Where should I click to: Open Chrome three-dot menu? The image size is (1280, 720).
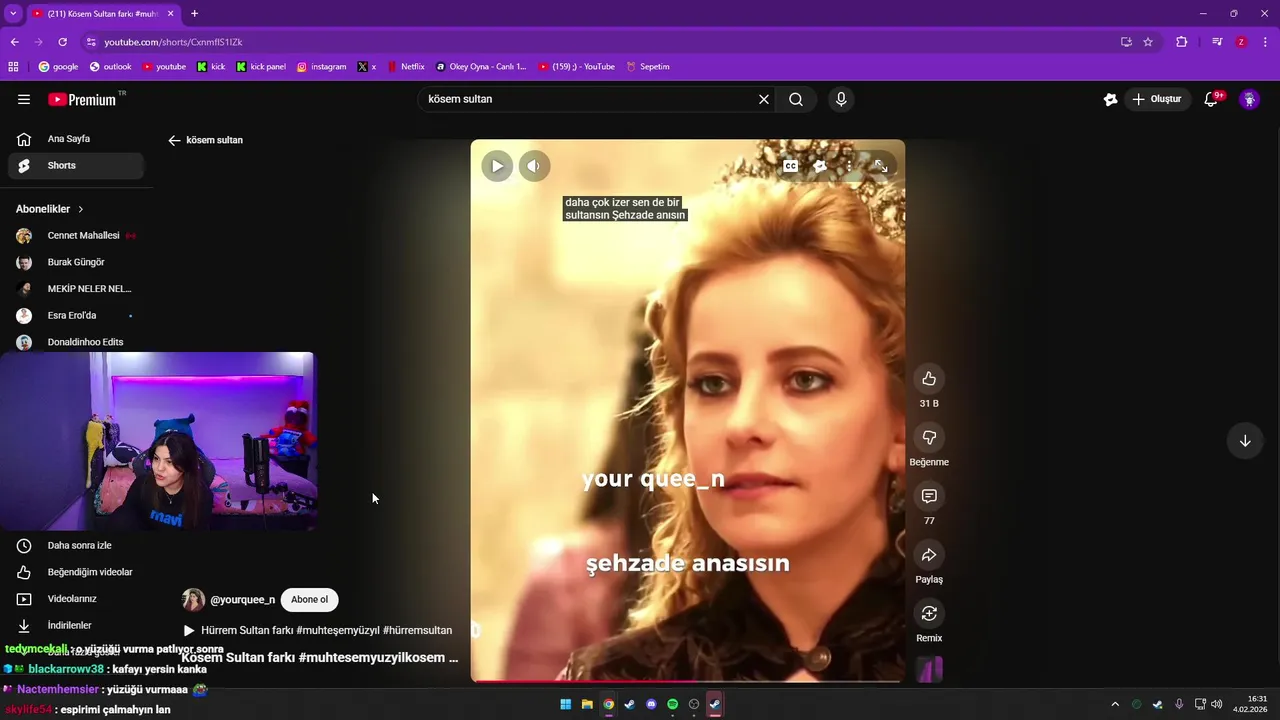pos(1265,42)
